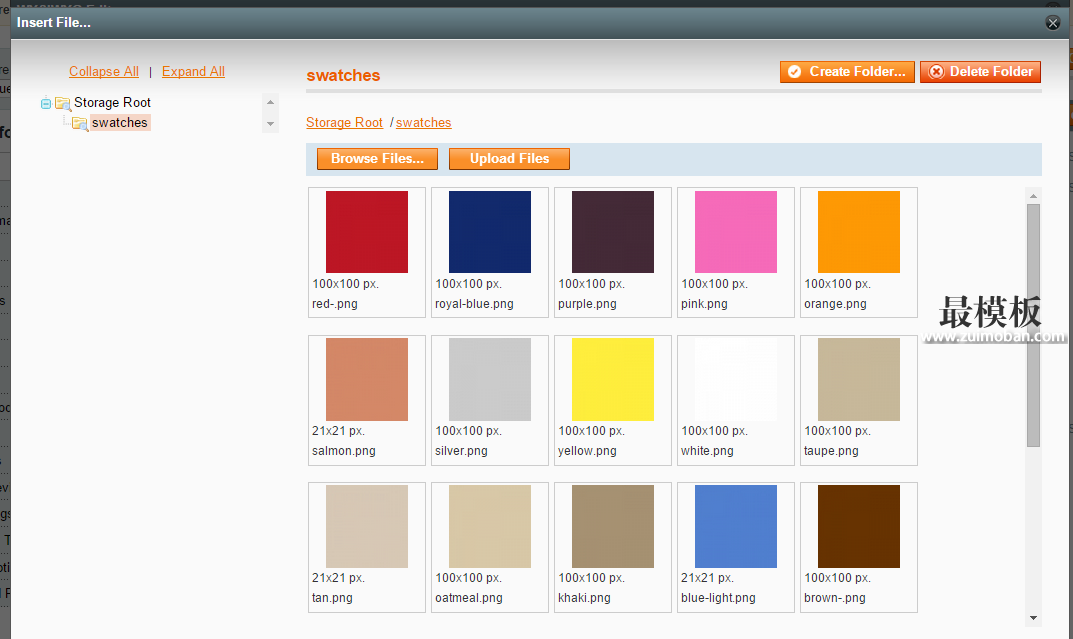Select the salmon swatch thumbnail
The width and height of the screenshot is (1073, 639).
367,379
